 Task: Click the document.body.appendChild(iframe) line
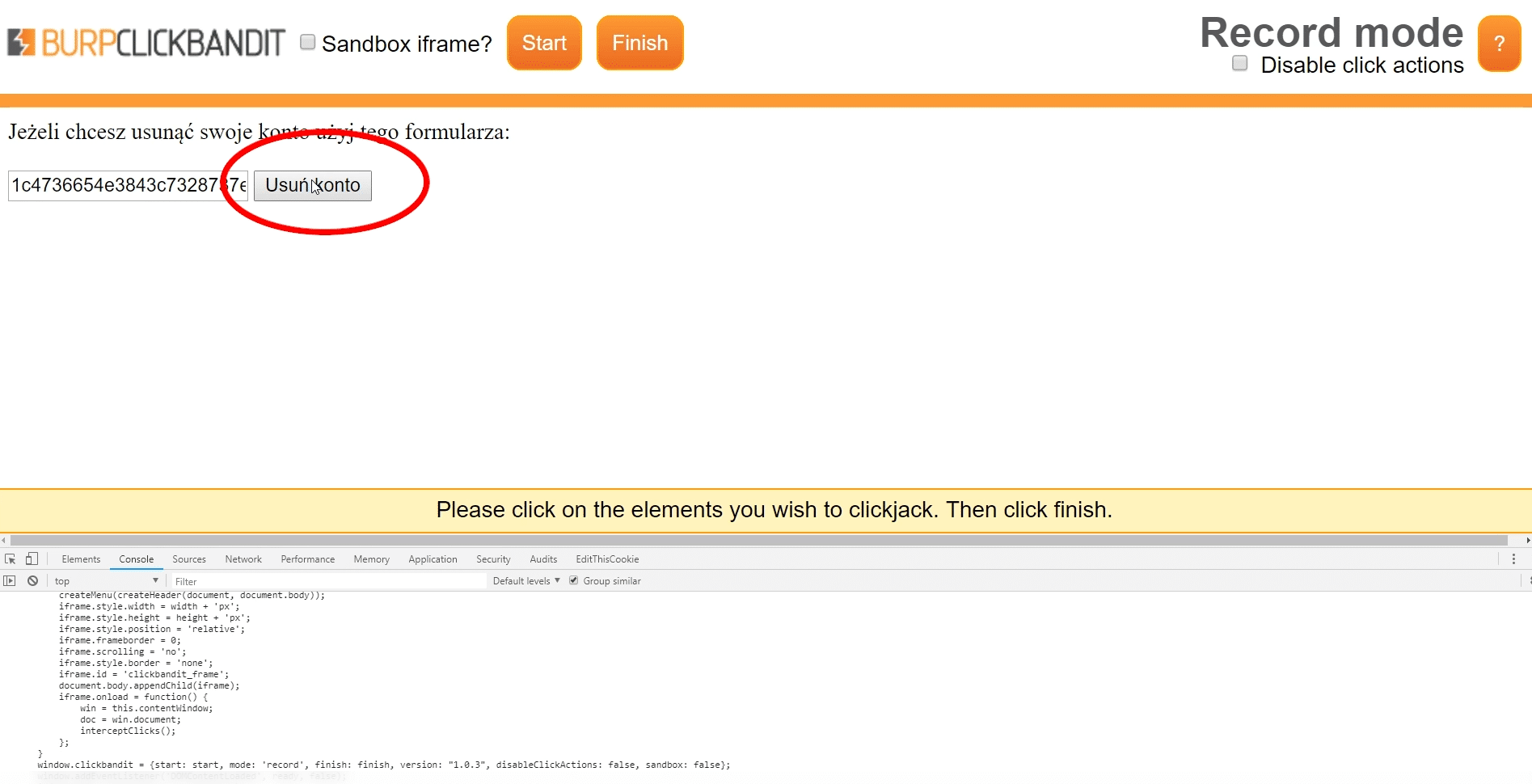click(150, 685)
